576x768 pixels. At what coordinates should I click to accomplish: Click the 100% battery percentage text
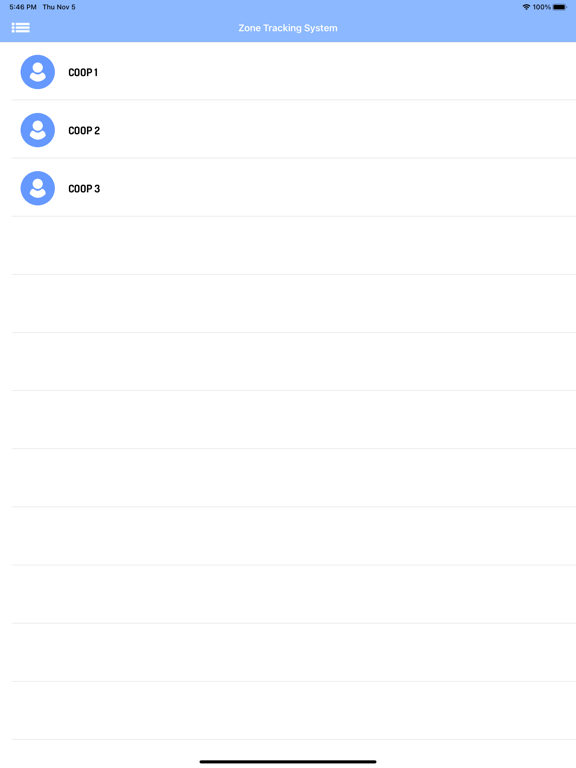point(542,7)
